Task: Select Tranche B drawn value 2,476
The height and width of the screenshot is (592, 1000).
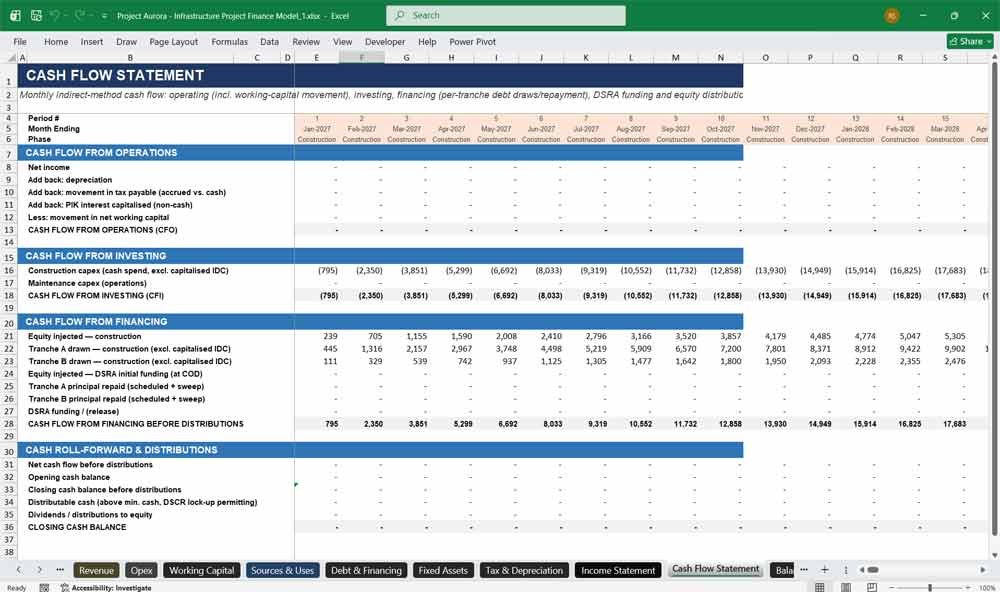Action: click(955, 361)
